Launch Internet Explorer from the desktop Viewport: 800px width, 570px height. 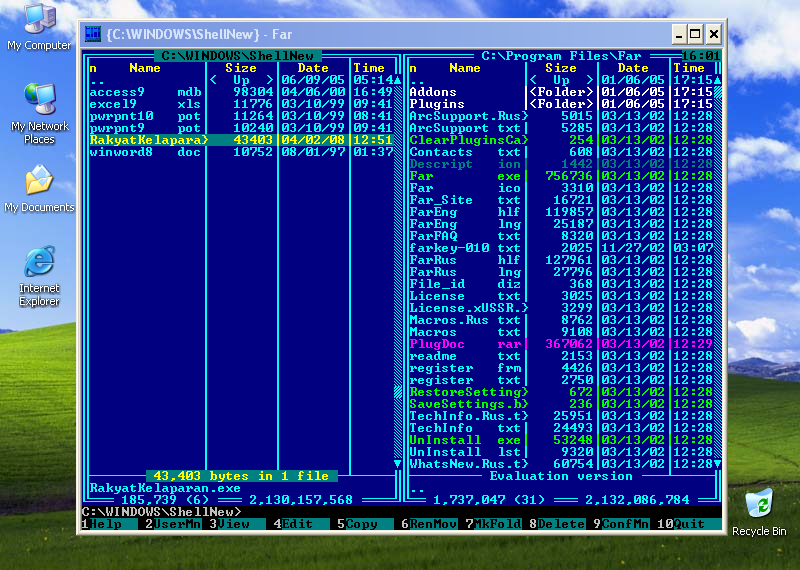pyautogui.click(x=39, y=276)
